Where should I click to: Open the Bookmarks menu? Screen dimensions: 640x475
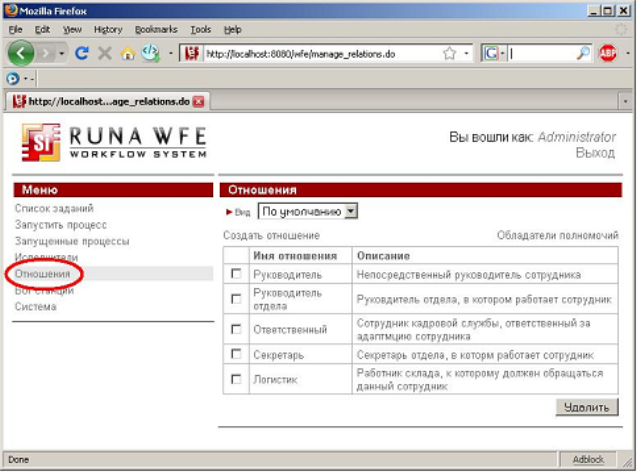coord(154,30)
